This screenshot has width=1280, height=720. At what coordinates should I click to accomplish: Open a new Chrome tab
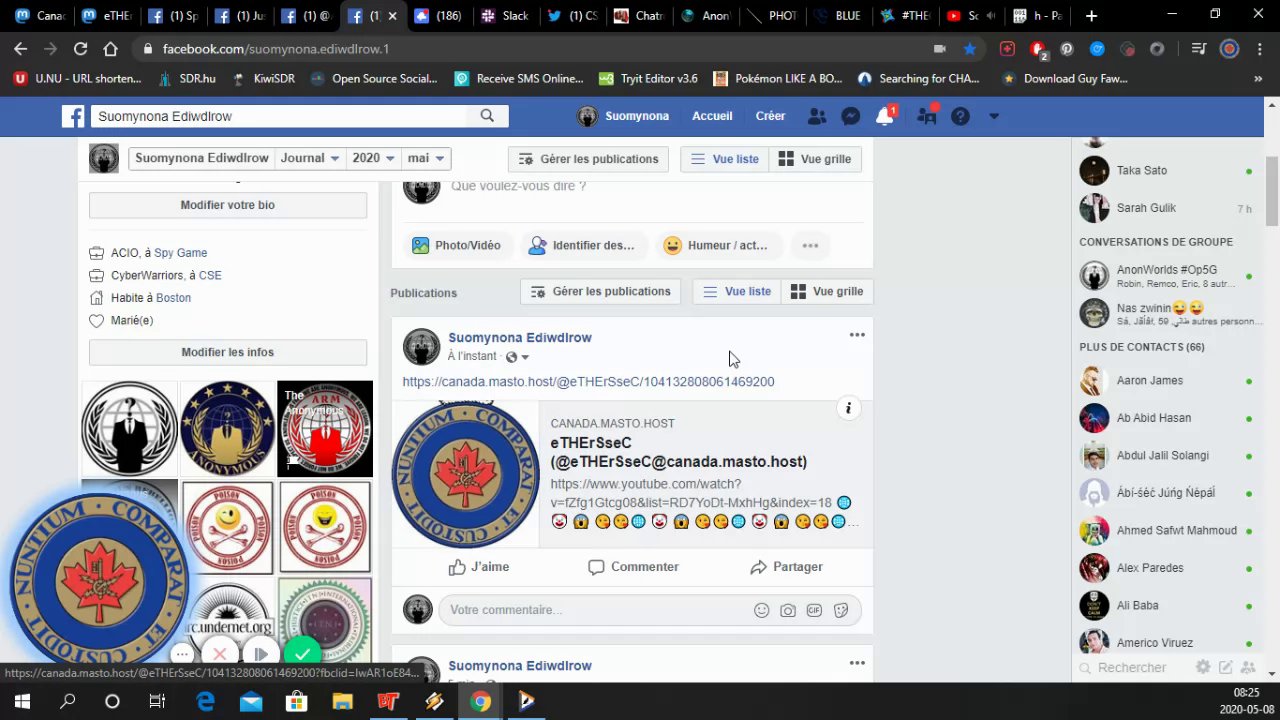tap(1091, 16)
